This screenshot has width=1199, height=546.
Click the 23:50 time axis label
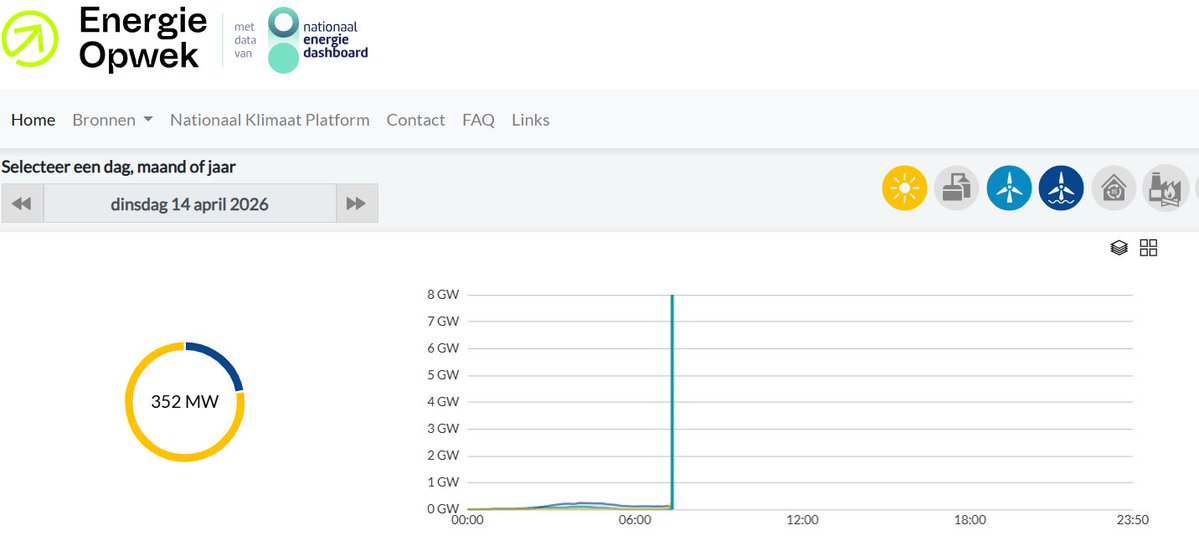[x=1132, y=520]
